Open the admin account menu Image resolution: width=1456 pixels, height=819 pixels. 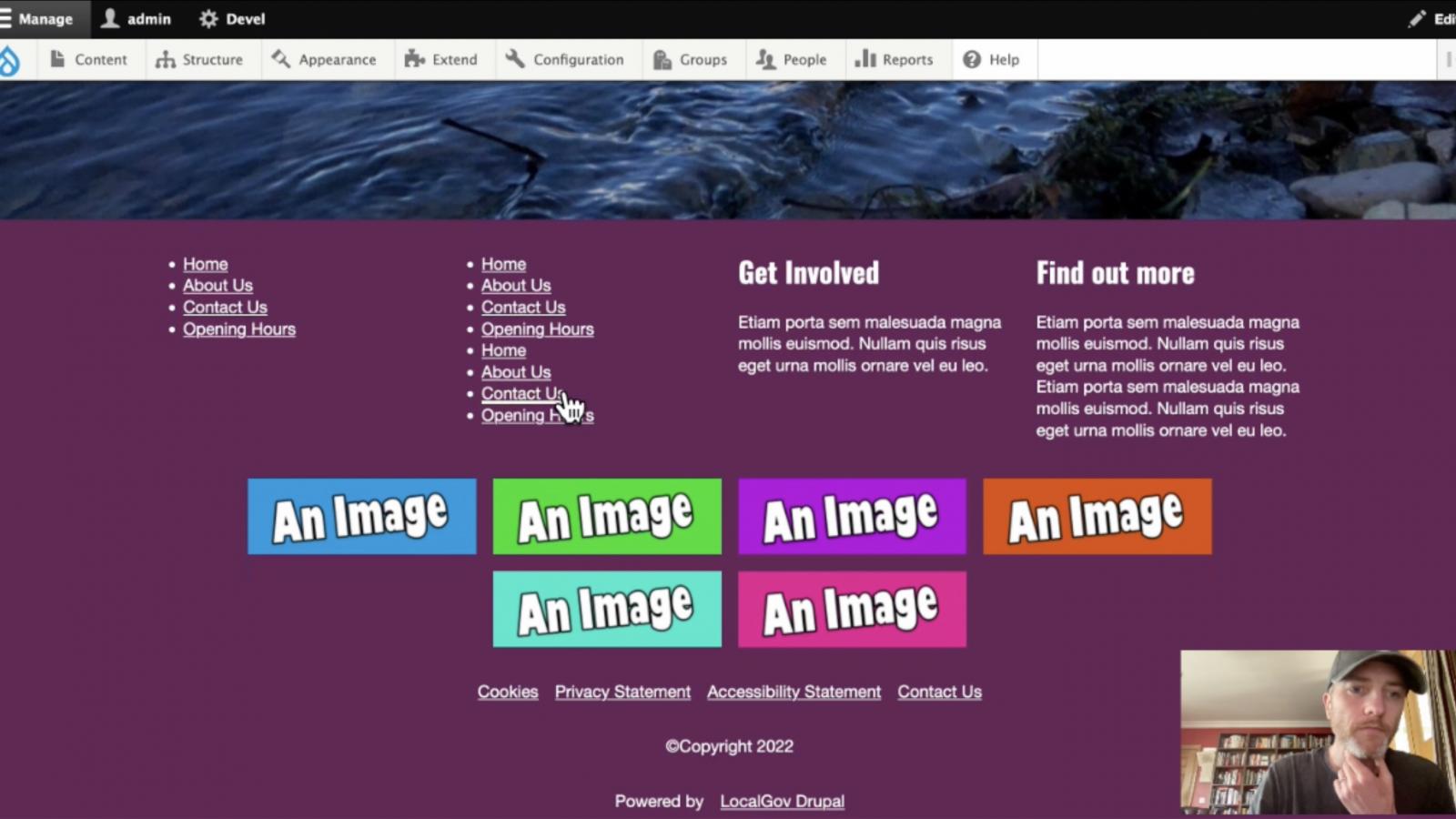pos(136,18)
